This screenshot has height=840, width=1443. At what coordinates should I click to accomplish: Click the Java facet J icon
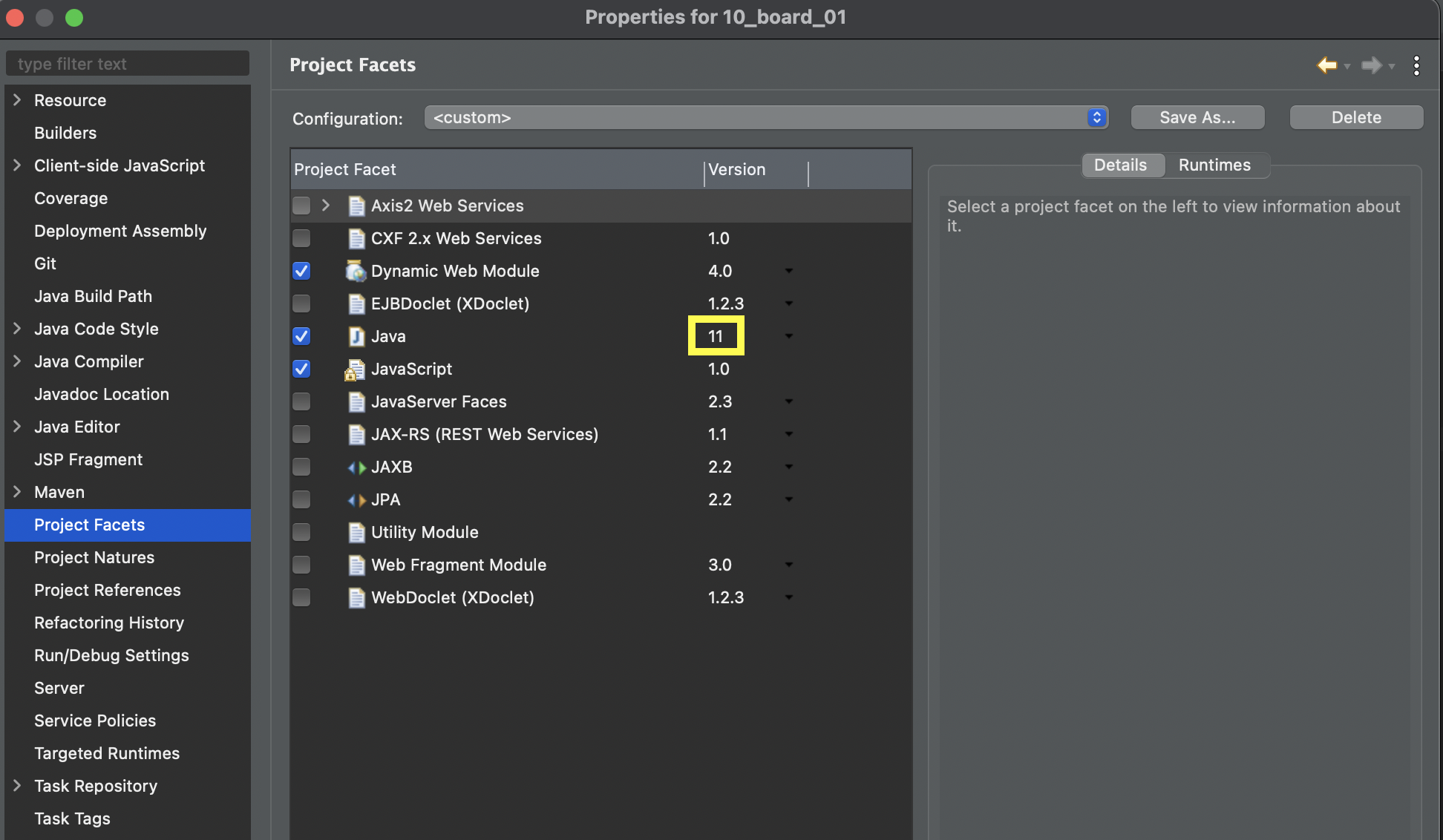click(356, 336)
